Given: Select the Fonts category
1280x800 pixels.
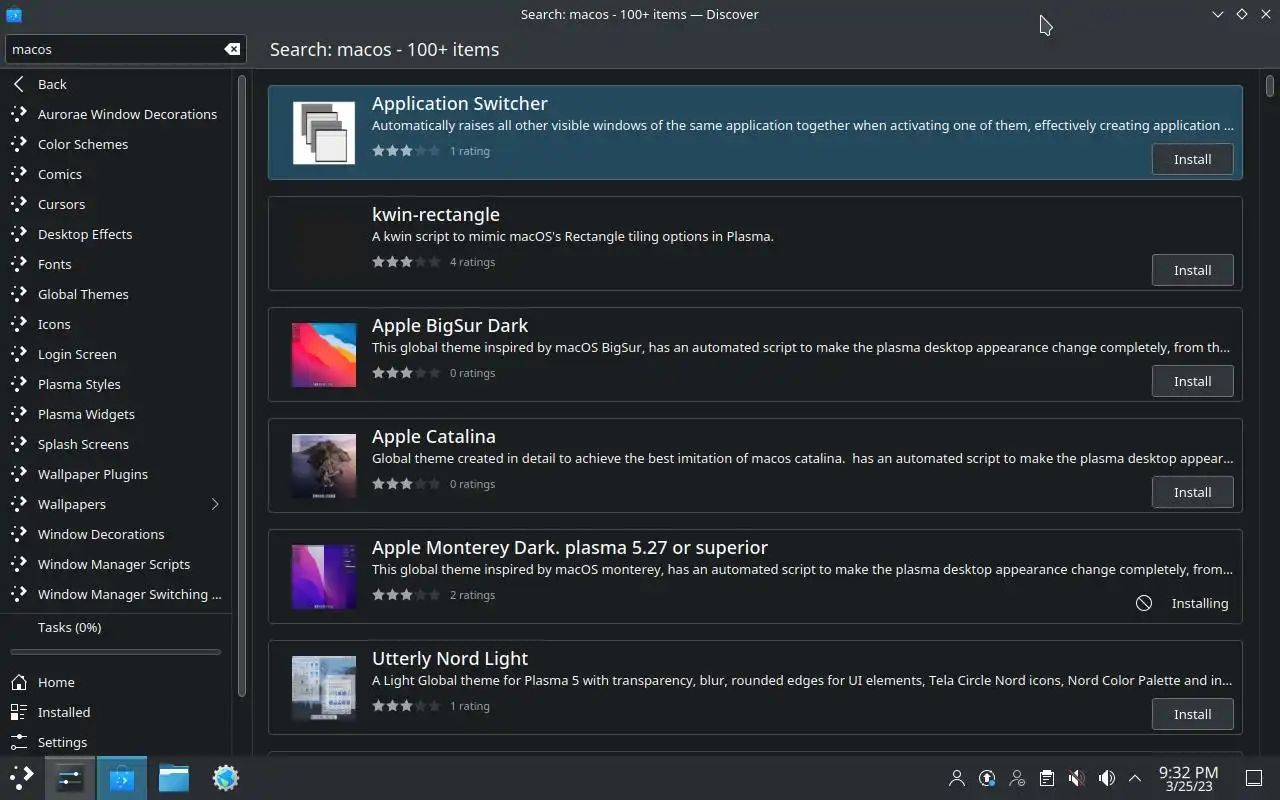Looking at the screenshot, I should click(x=116, y=264).
